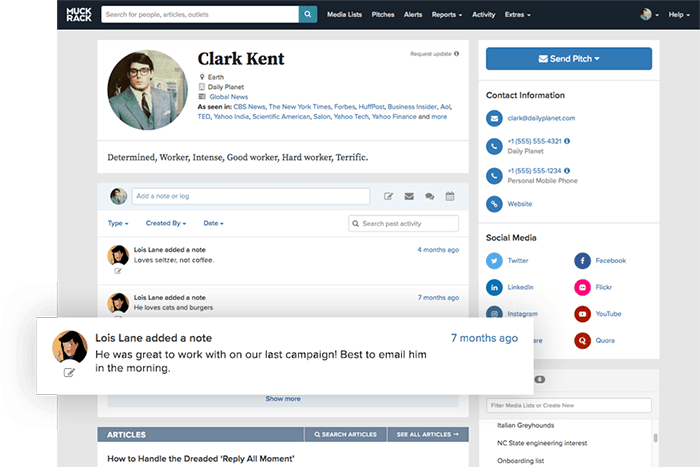
Task: Click edit icon under highlighted campaign note
Action: pyautogui.click(x=69, y=372)
